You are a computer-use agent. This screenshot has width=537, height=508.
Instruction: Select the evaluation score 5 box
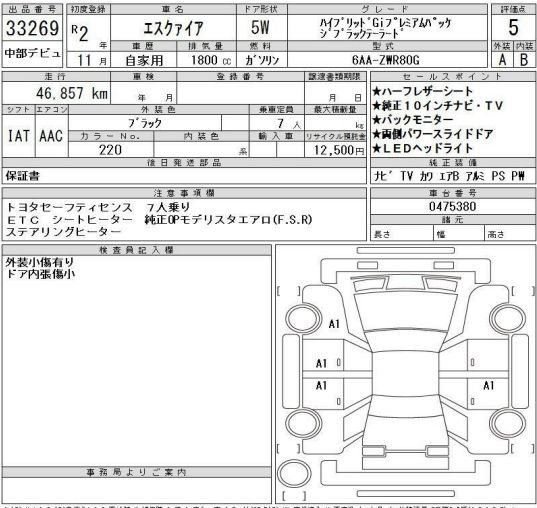pyautogui.click(x=513, y=27)
